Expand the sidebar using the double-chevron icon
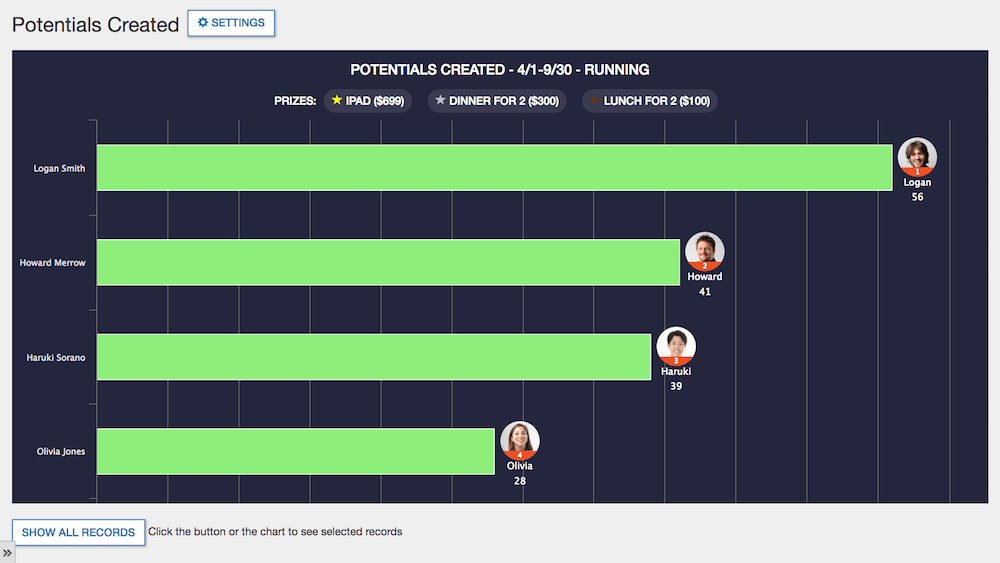The width and height of the screenshot is (1000, 563). pyautogui.click(x=7, y=553)
